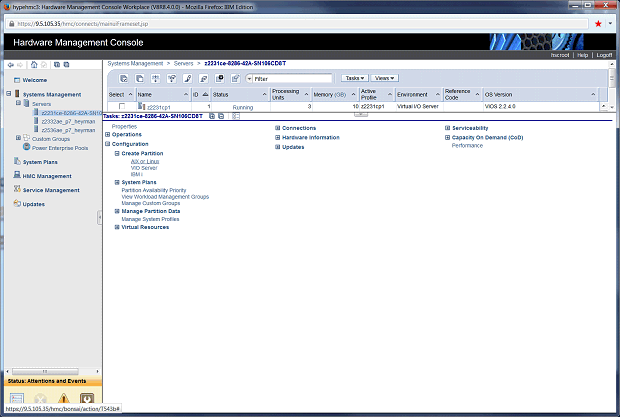Collapse the Systems Management tree node
The width and height of the screenshot is (620, 417).
[x=9, y=94]
